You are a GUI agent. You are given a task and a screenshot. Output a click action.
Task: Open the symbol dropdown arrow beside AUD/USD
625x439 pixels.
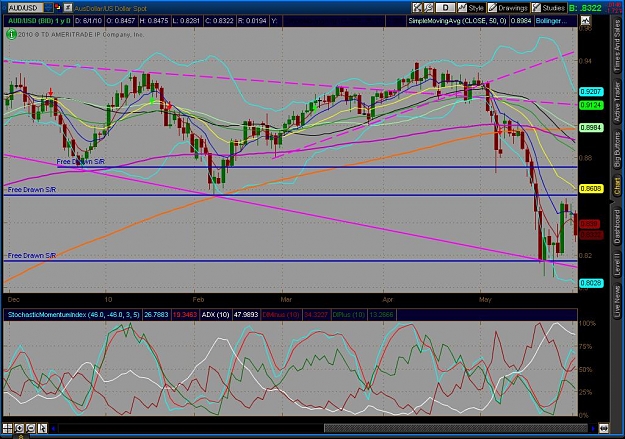(x=48, y=7)
